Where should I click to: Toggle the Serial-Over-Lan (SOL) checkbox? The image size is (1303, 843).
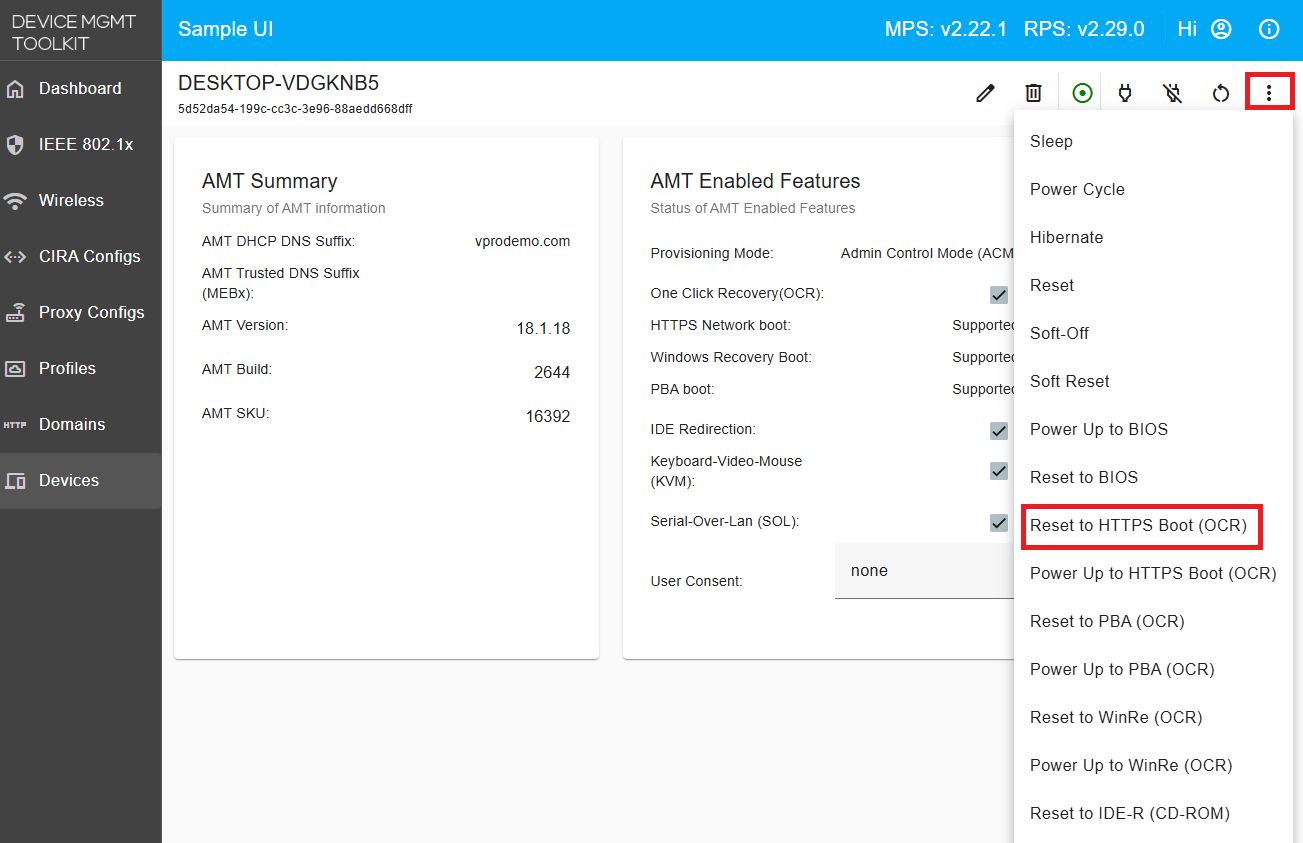pyautogui.click(x=998, y=522)
